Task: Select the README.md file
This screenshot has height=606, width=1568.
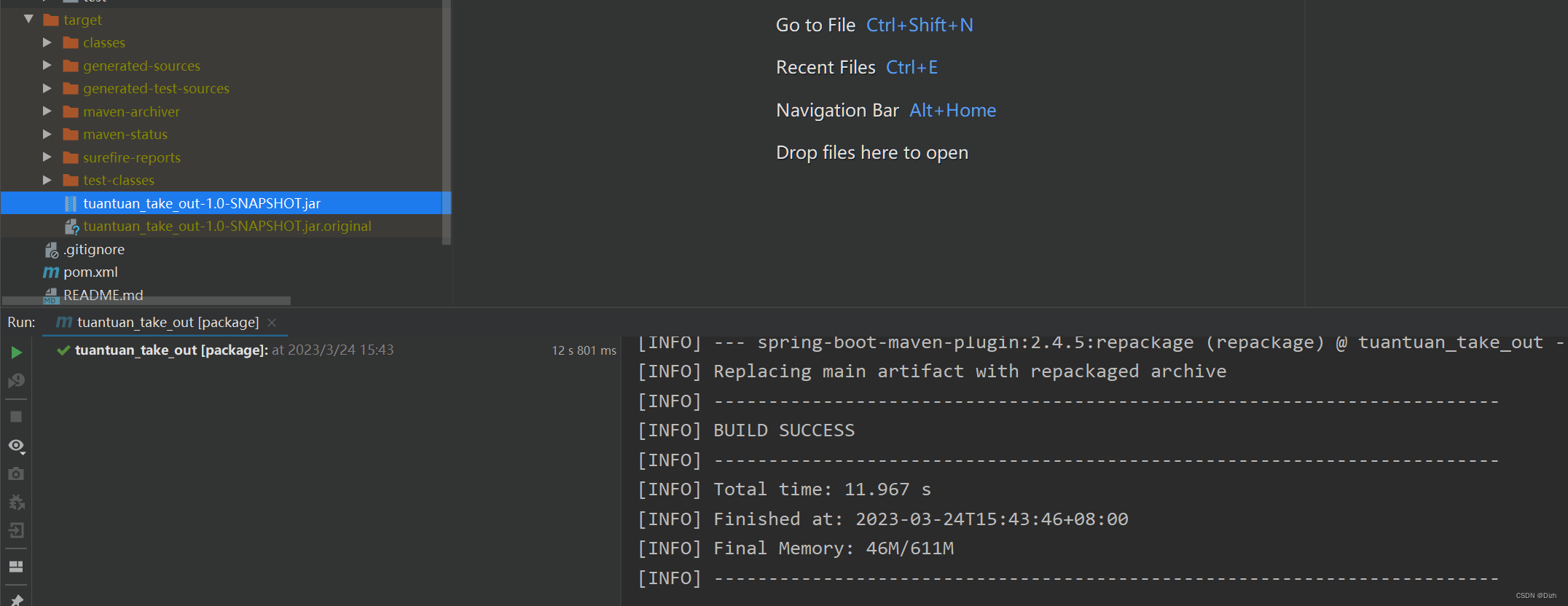Action: [103, 295]
